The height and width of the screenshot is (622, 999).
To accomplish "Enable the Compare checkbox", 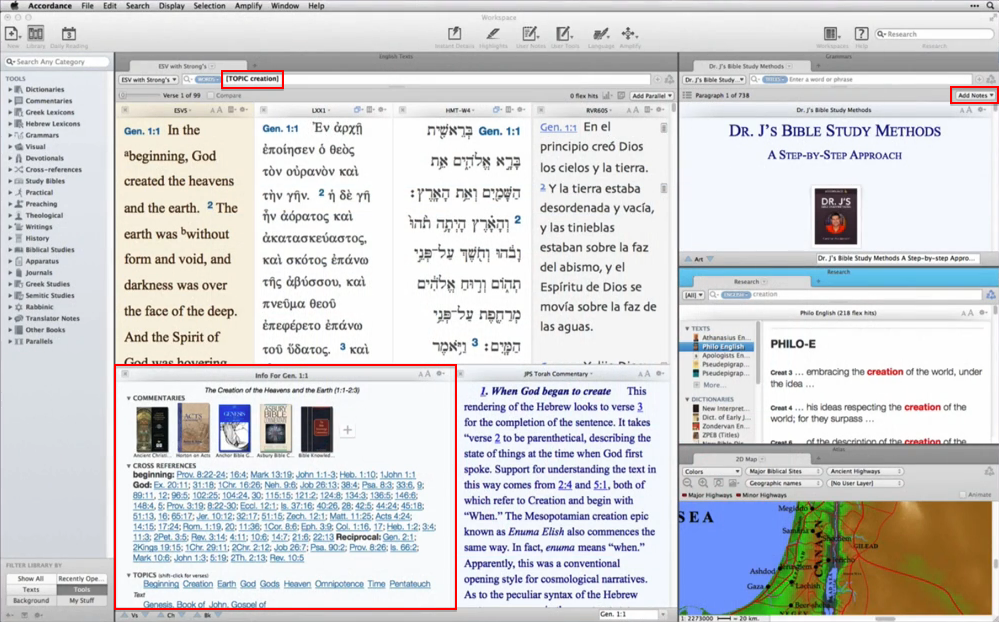I will click(213, 96).
